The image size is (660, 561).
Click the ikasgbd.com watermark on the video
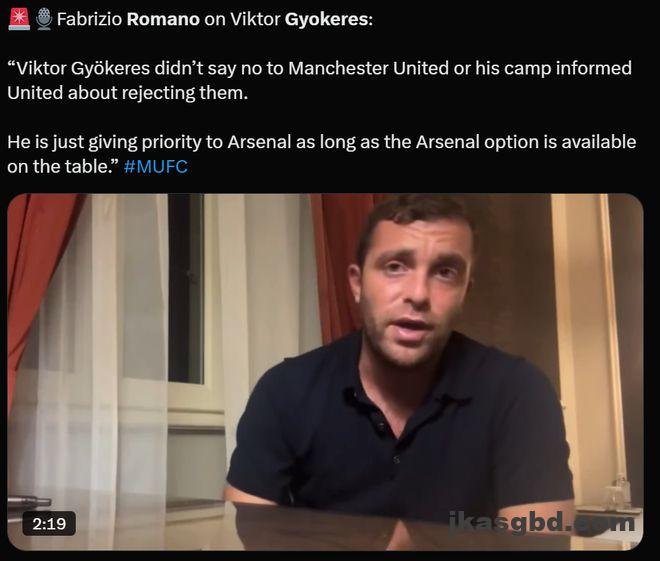[x=542, y=523]
